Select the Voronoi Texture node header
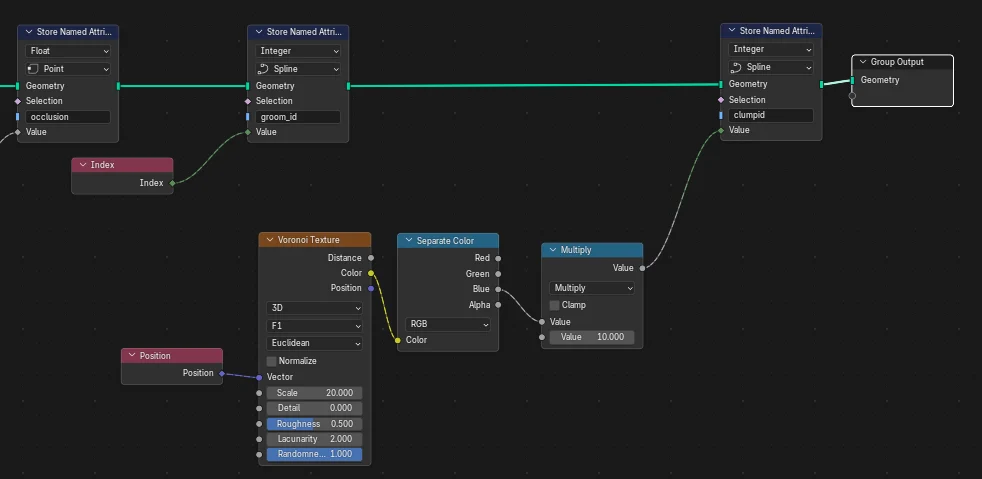The width and height of the screenshot is (982, 479). (314, 240)
